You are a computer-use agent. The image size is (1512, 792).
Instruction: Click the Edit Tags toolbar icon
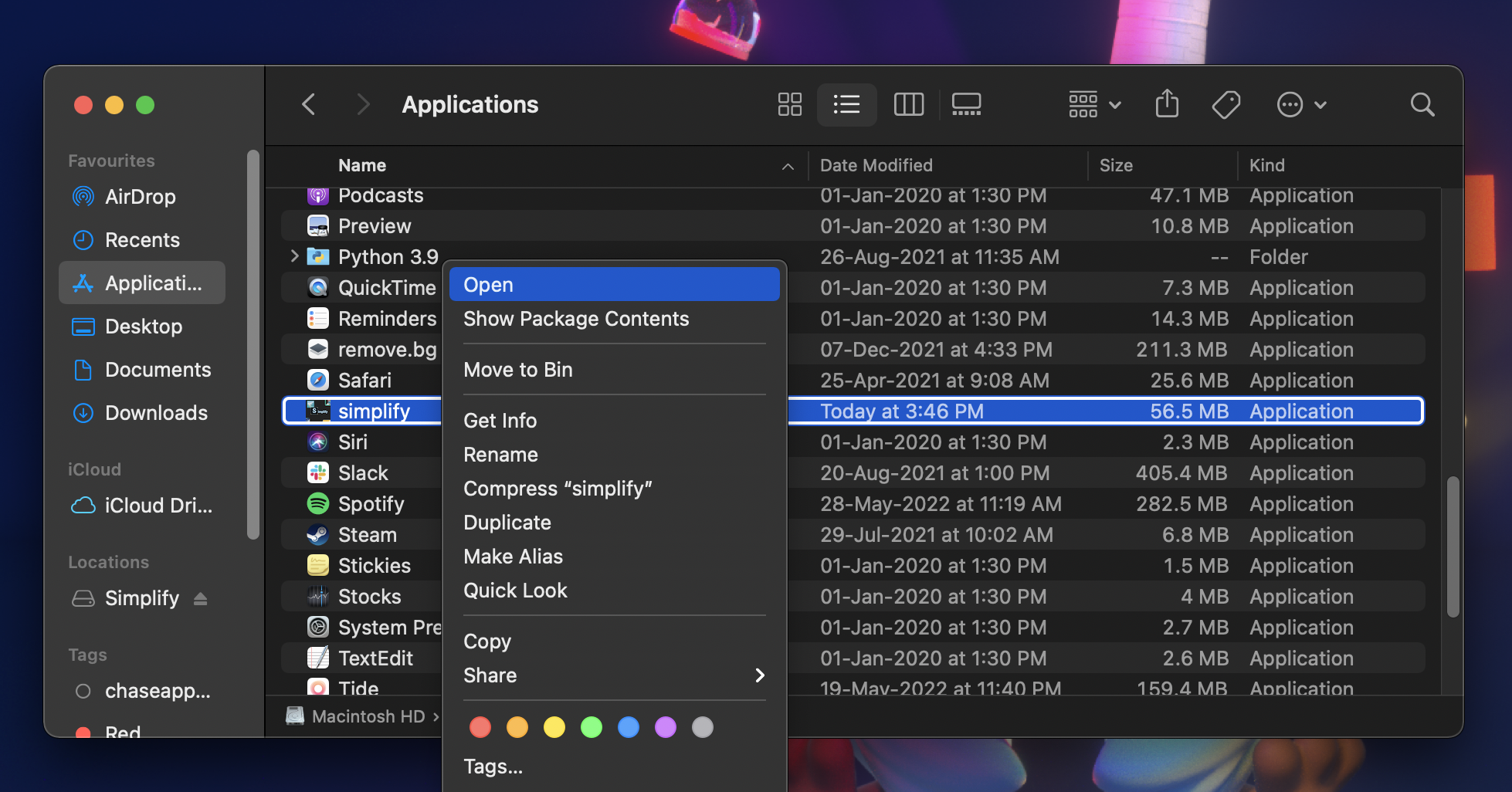[x=1226, y=104]
